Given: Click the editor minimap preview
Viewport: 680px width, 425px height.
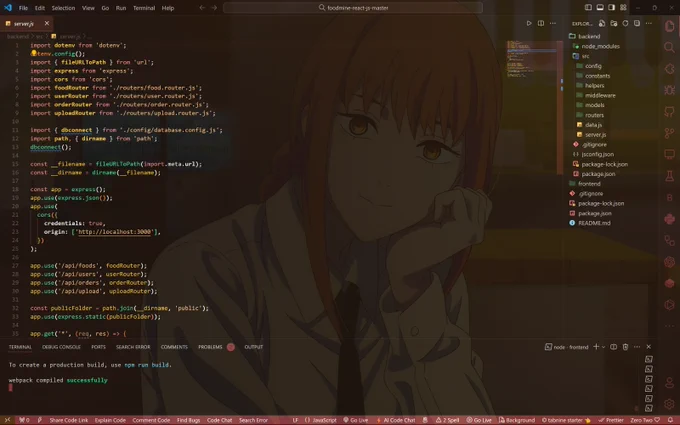Looking at the screenshot, I should coord(532,59).
